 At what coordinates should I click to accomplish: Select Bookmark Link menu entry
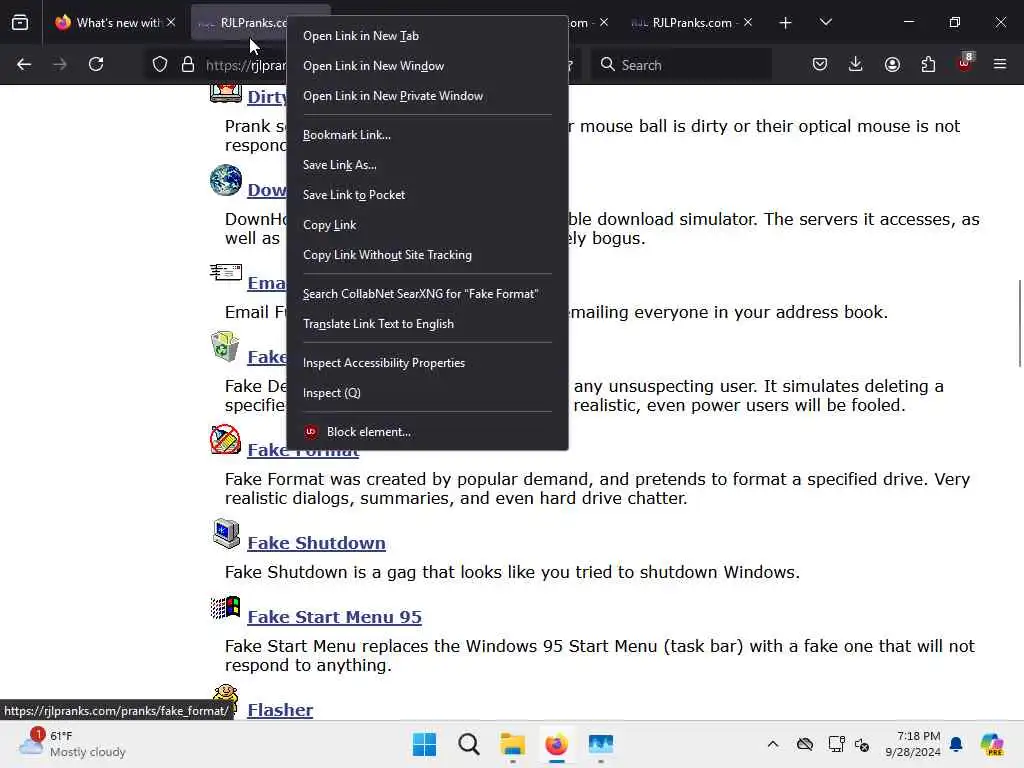[427, 135]
